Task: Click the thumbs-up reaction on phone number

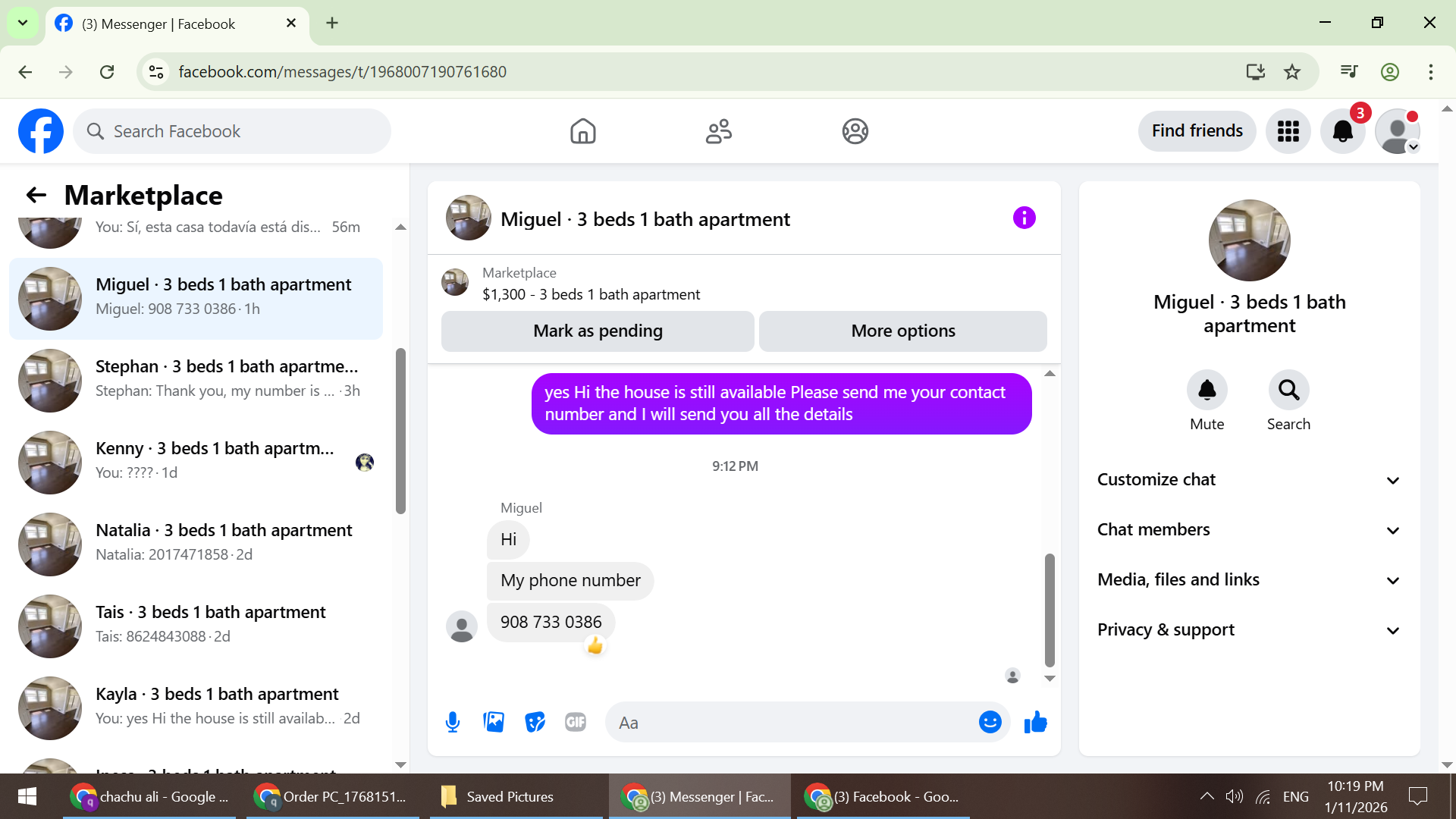Action: pos(595,646)
